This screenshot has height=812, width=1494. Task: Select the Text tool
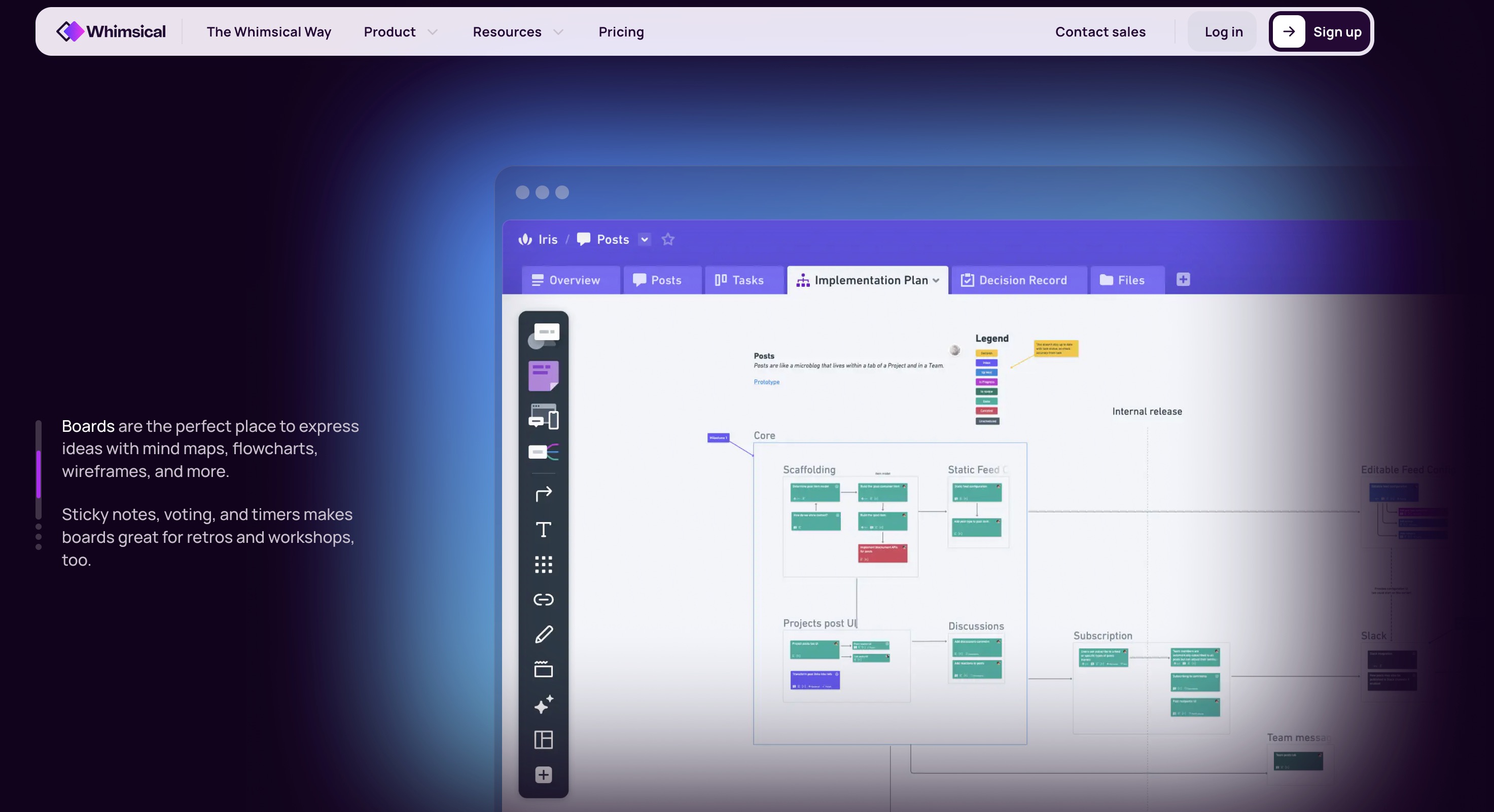[x=544, y=529]
